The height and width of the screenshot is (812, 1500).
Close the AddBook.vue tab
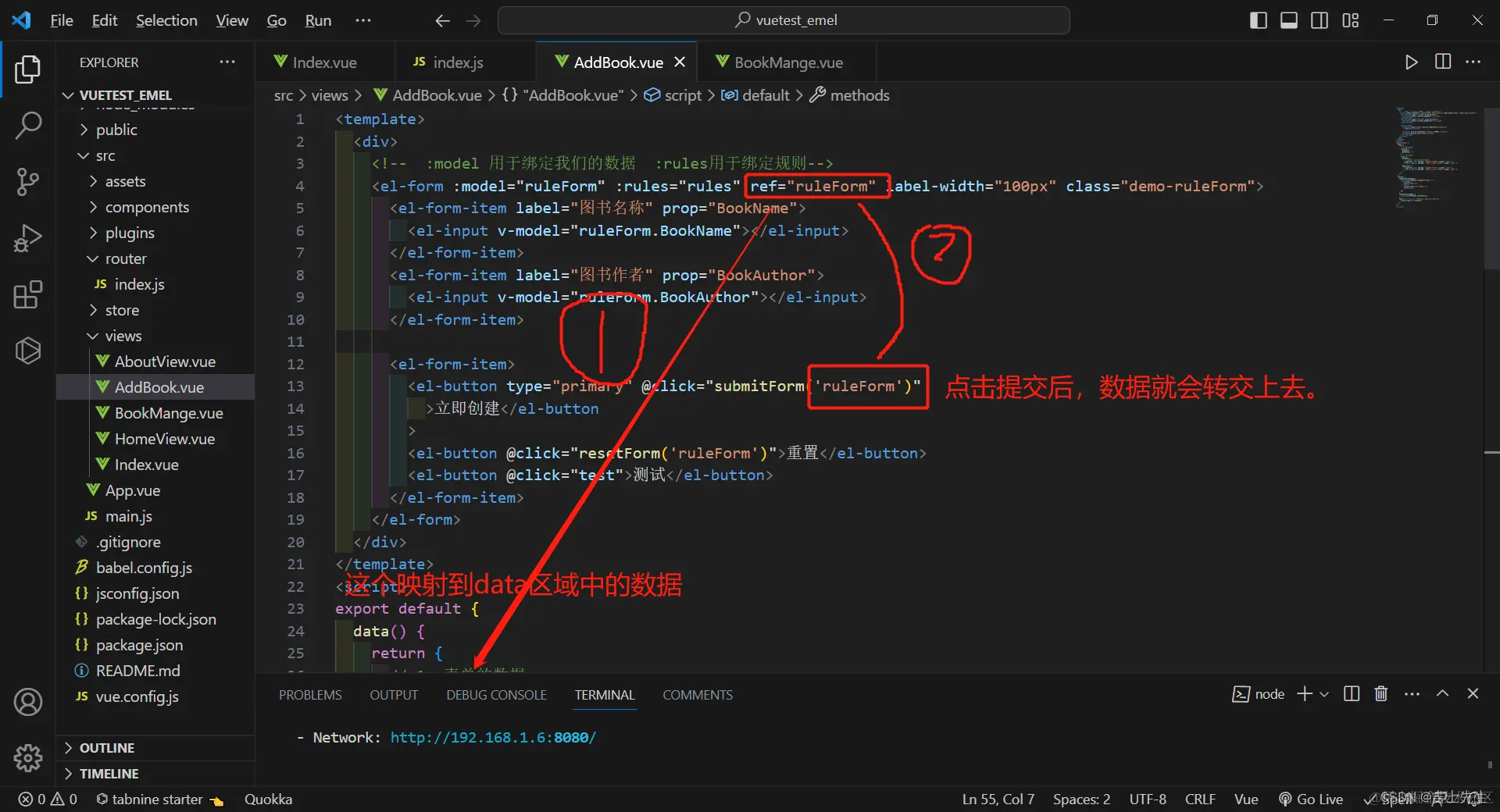click(680, 62)
